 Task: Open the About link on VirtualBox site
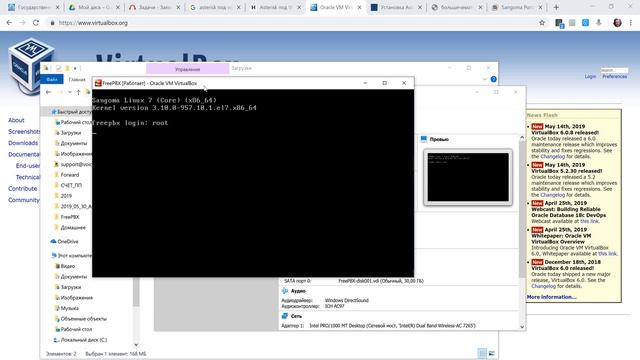pyautogui.click(x=16, y=120)
